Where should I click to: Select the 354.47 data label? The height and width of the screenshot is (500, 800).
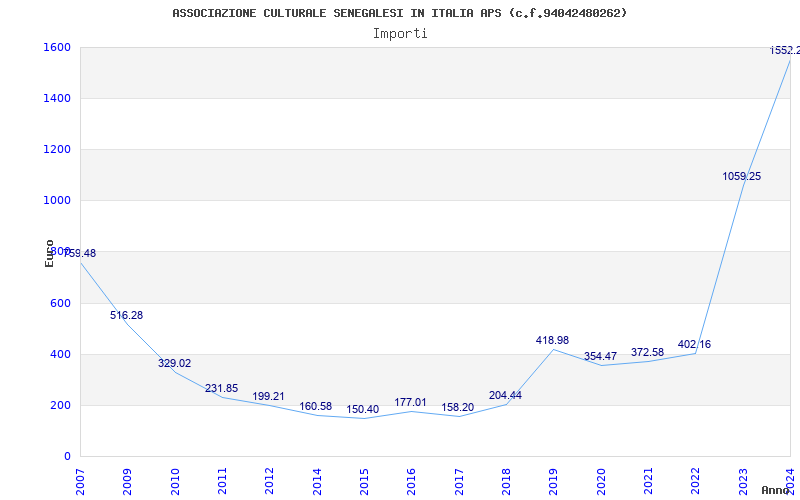(x=601, y=356)
